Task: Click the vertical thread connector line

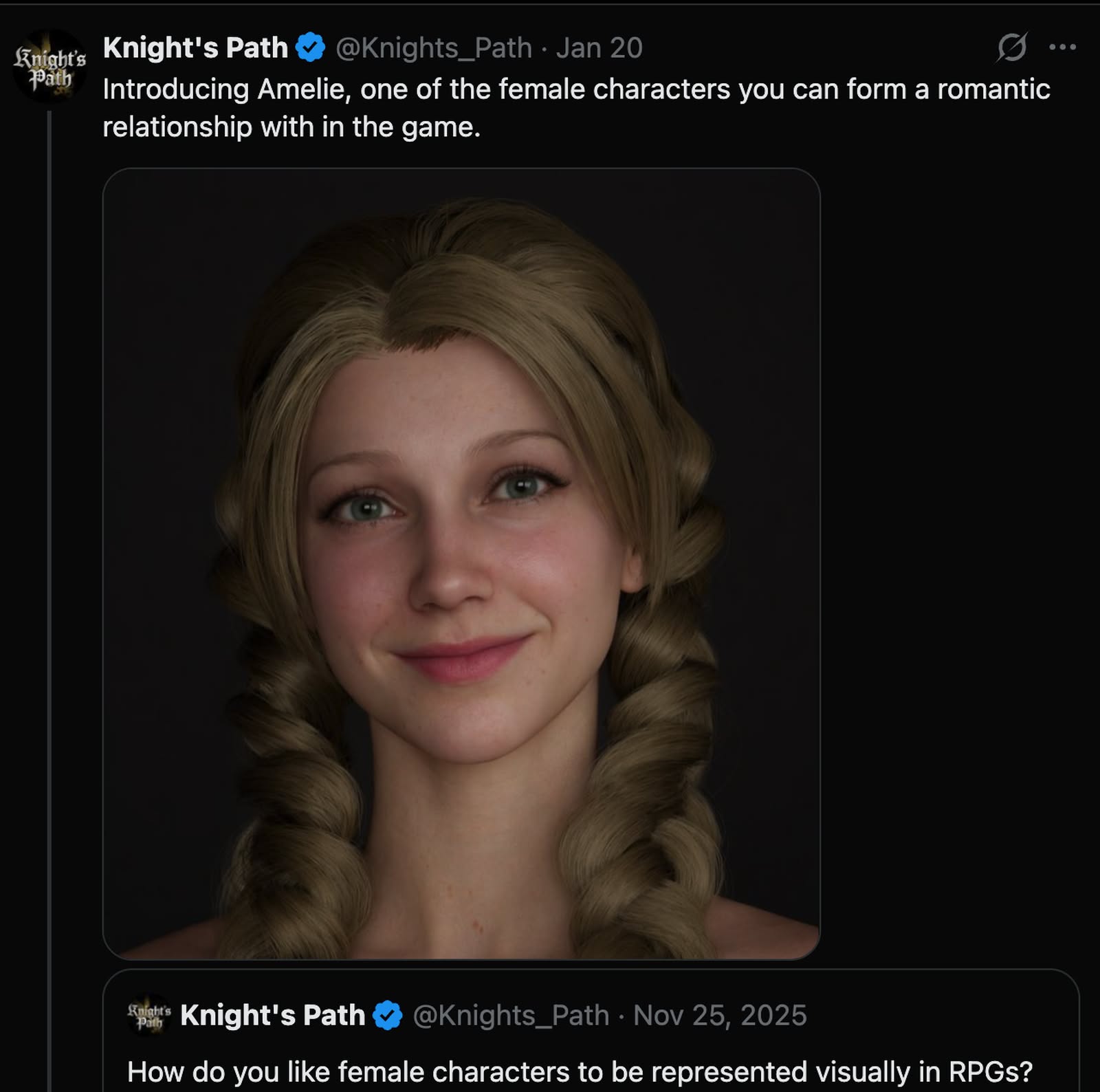Action: click(49, 550)
